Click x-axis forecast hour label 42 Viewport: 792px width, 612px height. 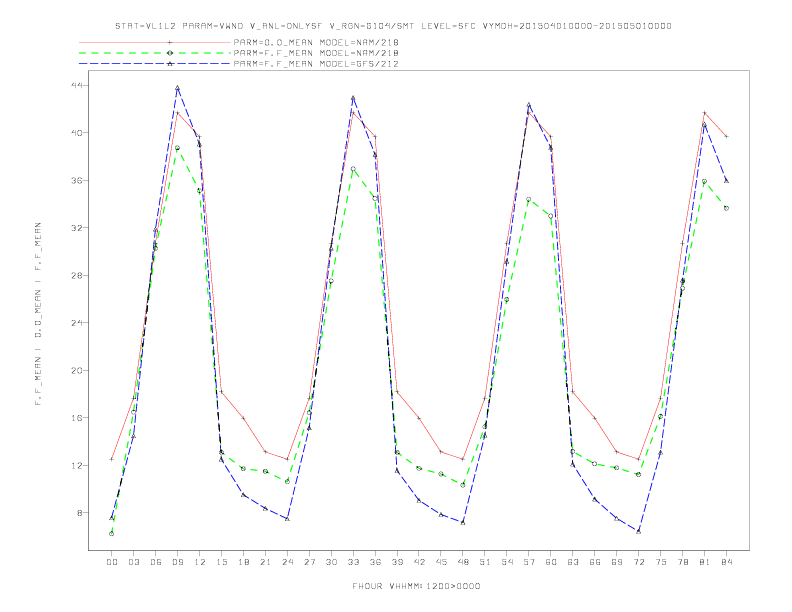tap(419, 562)
